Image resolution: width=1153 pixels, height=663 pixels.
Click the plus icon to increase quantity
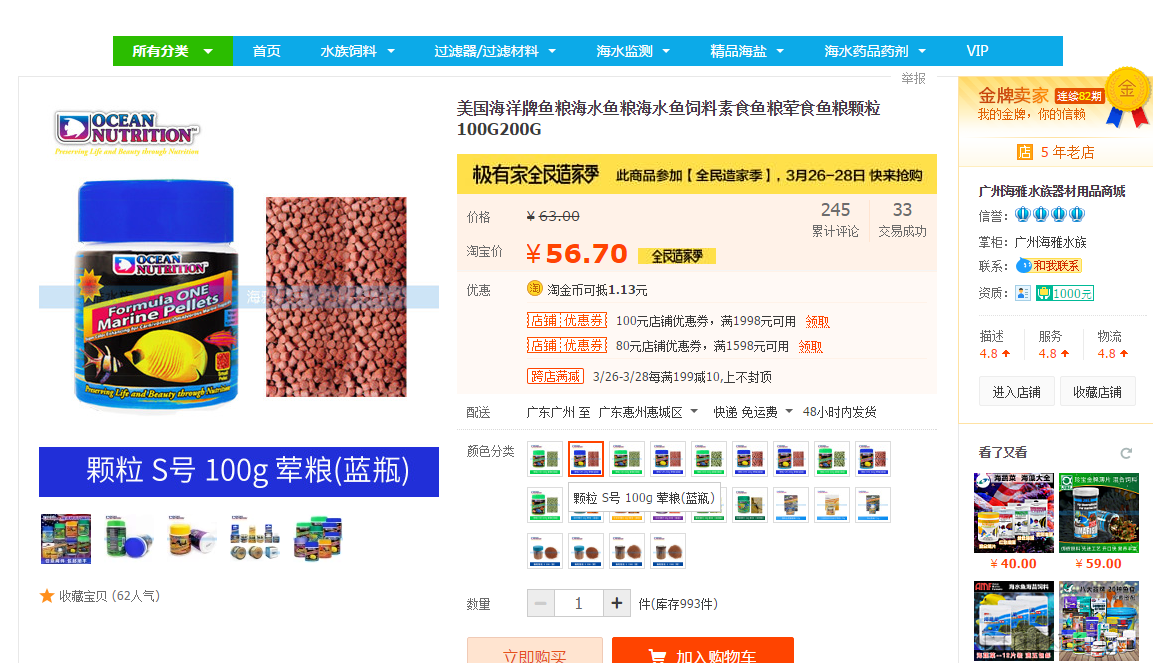(617, 603)
